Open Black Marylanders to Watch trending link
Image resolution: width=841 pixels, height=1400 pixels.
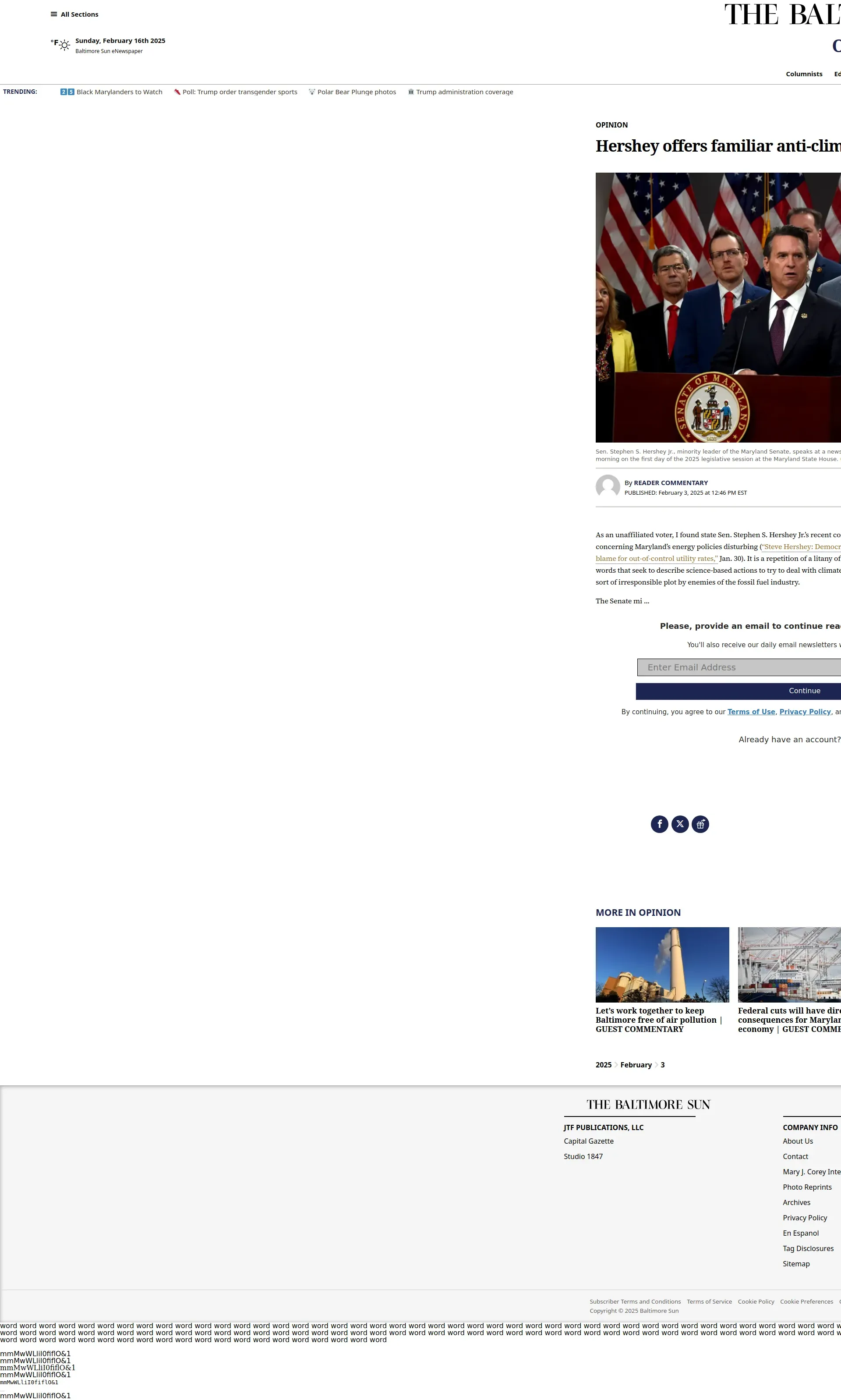[119, 92]
